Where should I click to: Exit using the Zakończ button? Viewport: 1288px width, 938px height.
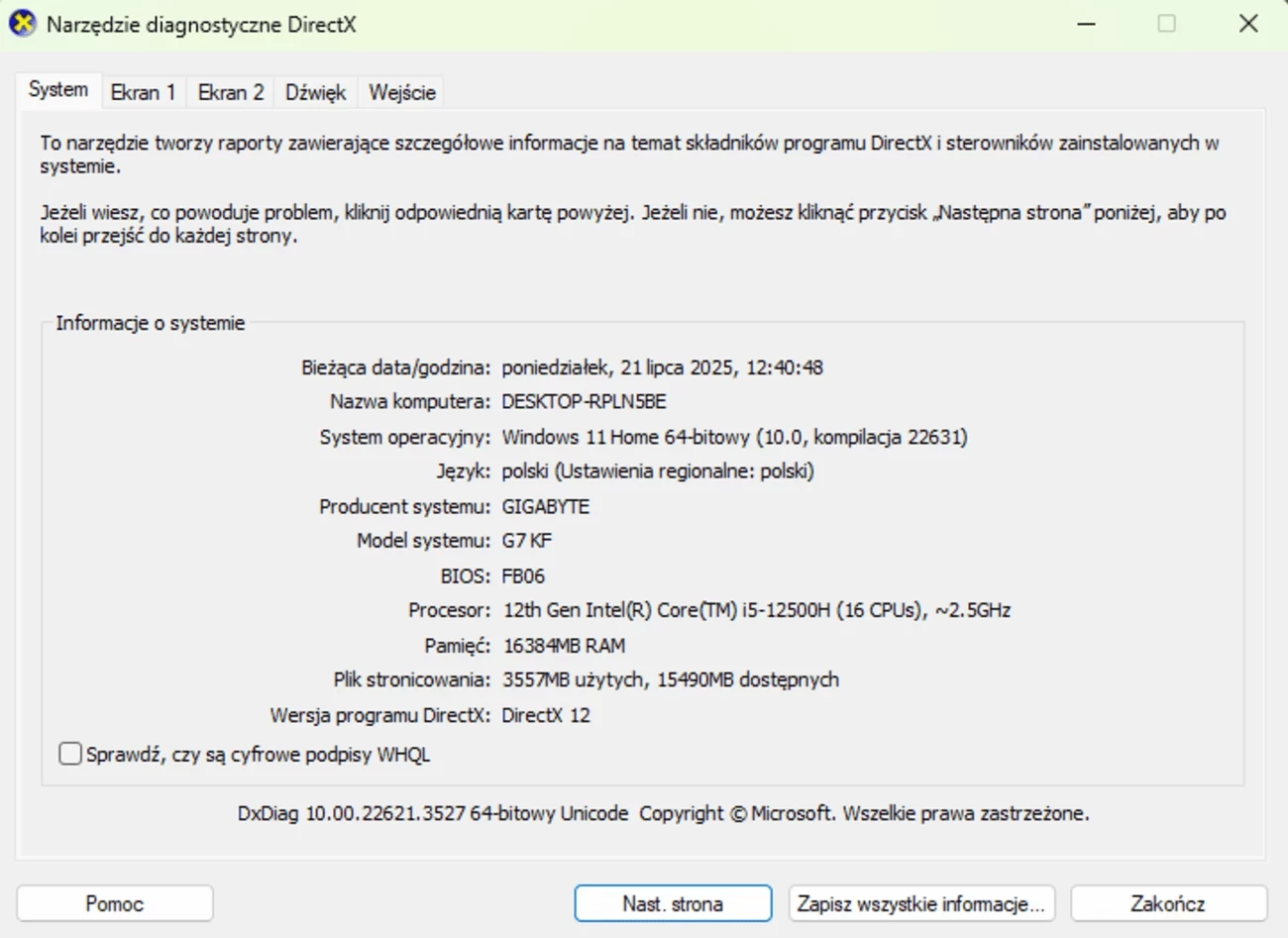click(x=1168, y=903)
